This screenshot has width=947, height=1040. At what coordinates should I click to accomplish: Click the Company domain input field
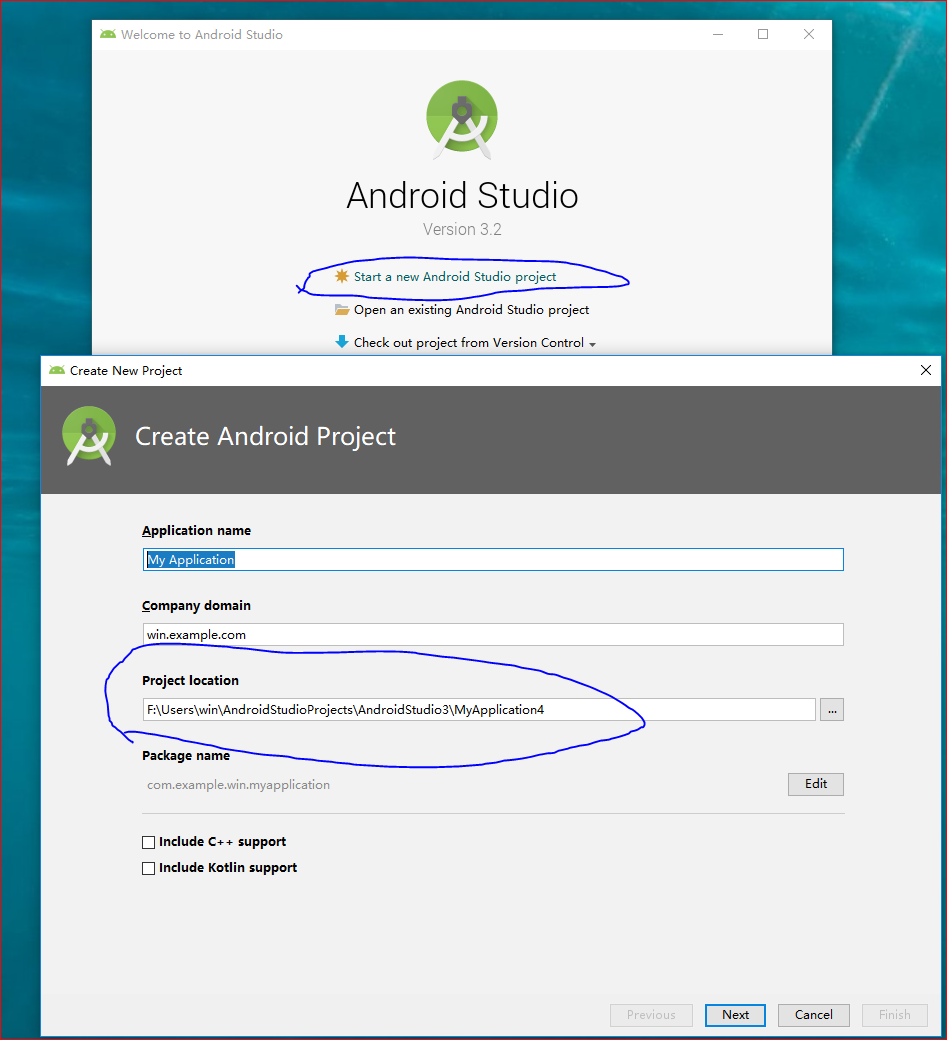493,634
